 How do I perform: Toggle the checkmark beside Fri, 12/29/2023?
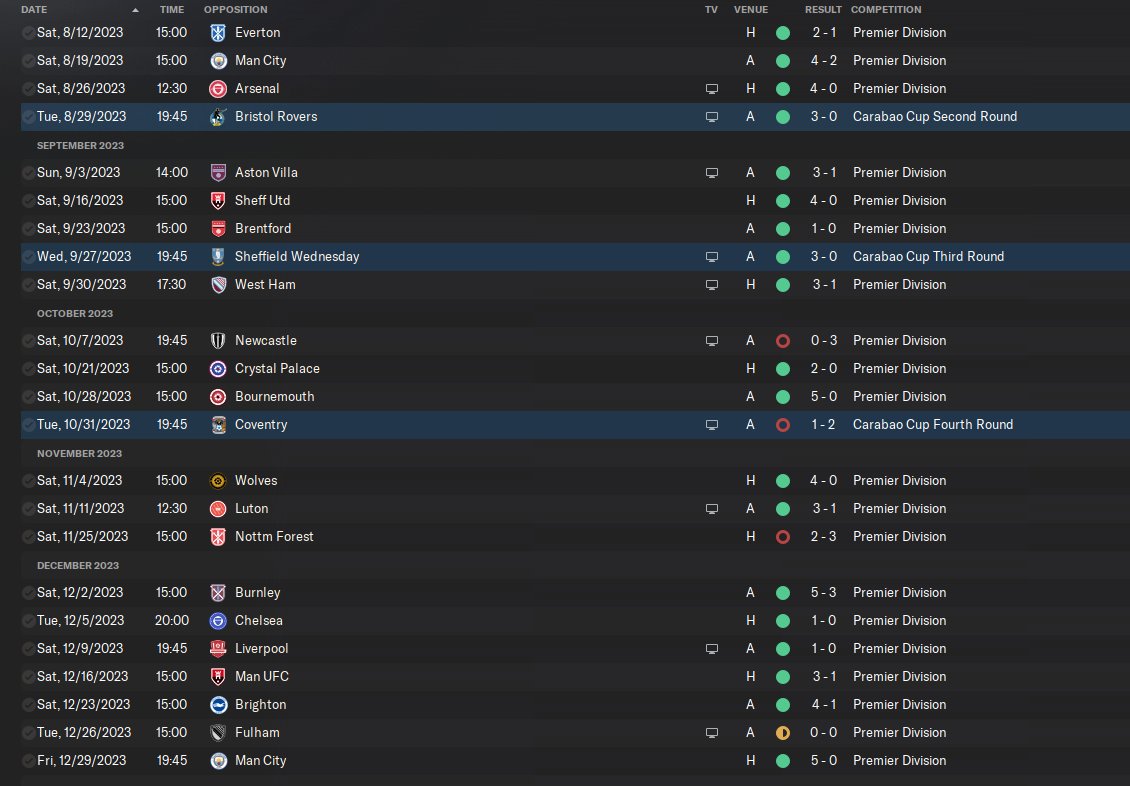click(x=28, y=760)
